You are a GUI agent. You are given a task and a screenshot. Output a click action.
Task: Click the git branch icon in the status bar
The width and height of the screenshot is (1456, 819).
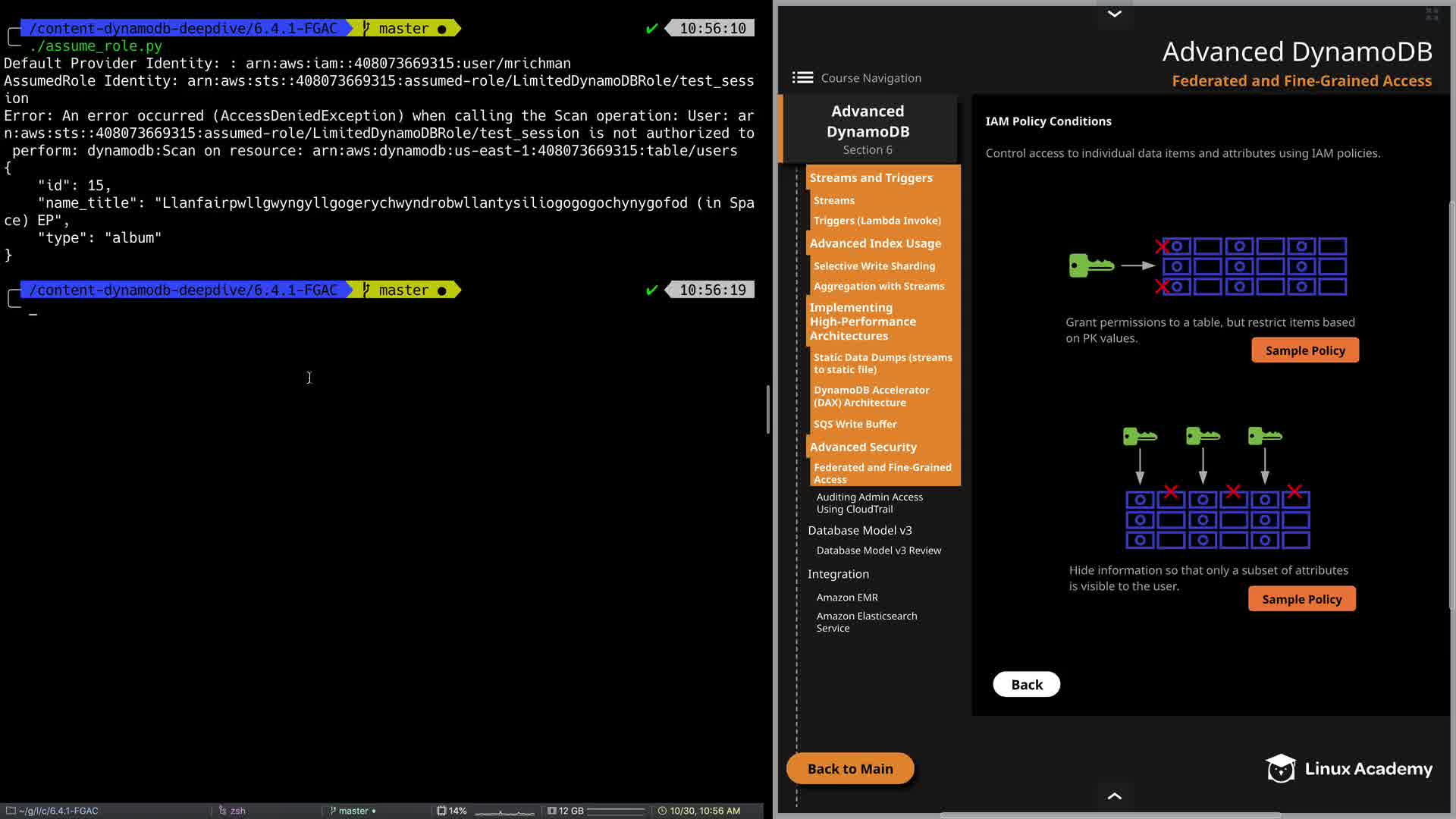333,811
